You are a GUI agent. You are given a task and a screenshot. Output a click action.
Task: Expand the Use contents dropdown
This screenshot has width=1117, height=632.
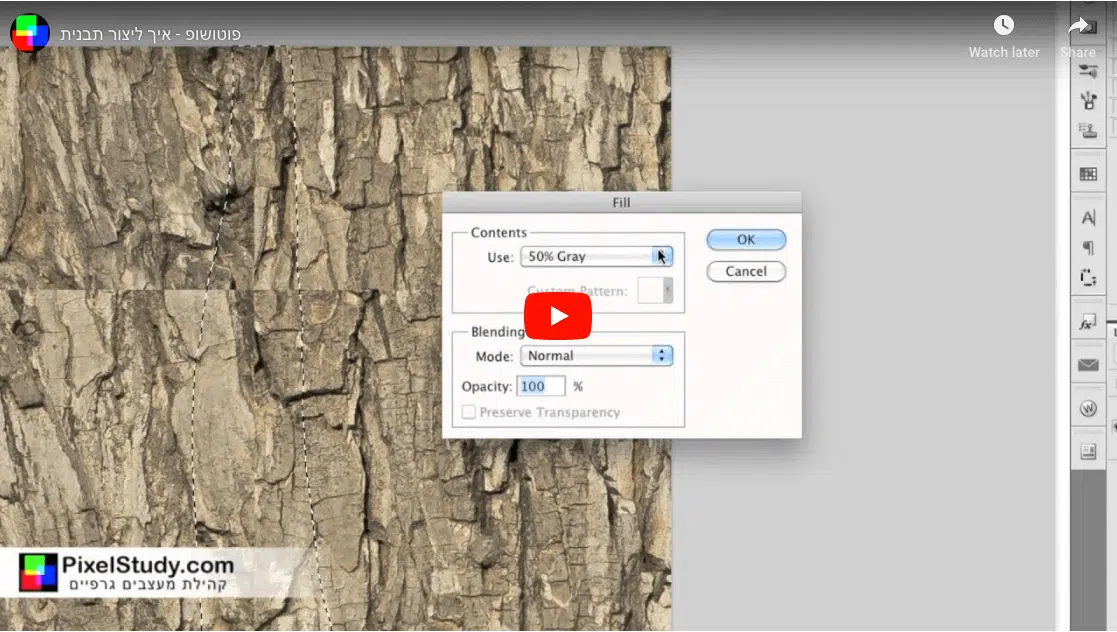596,257
